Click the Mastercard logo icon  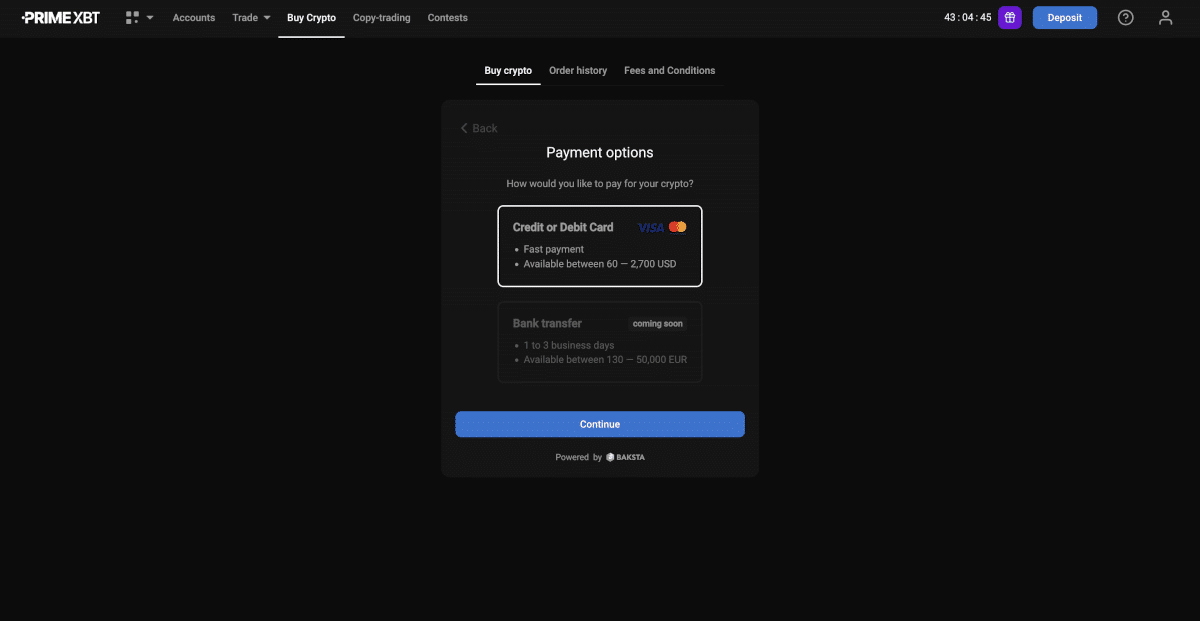[x=678, y=227]
